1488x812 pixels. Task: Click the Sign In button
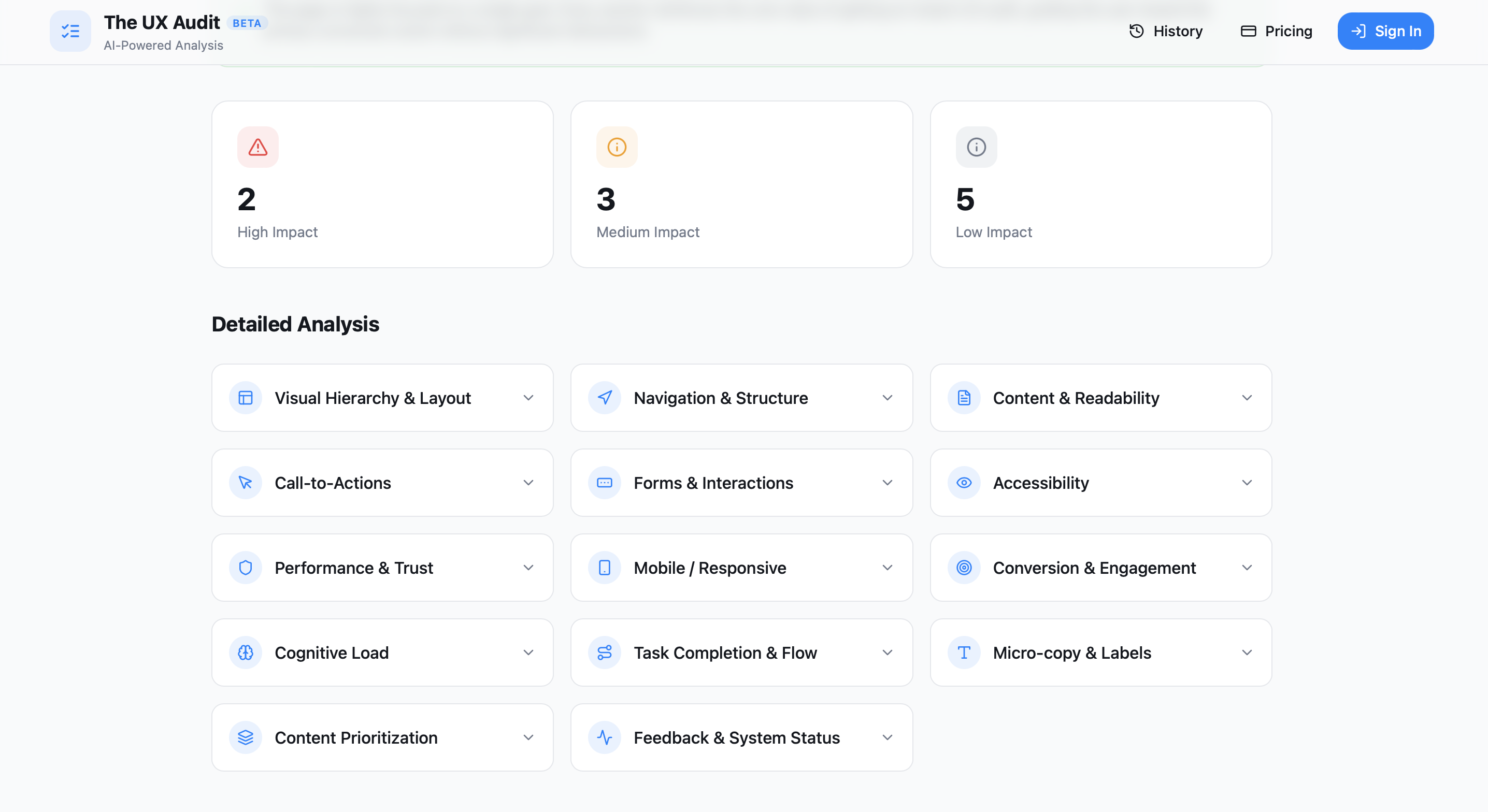coord(1385,31)
